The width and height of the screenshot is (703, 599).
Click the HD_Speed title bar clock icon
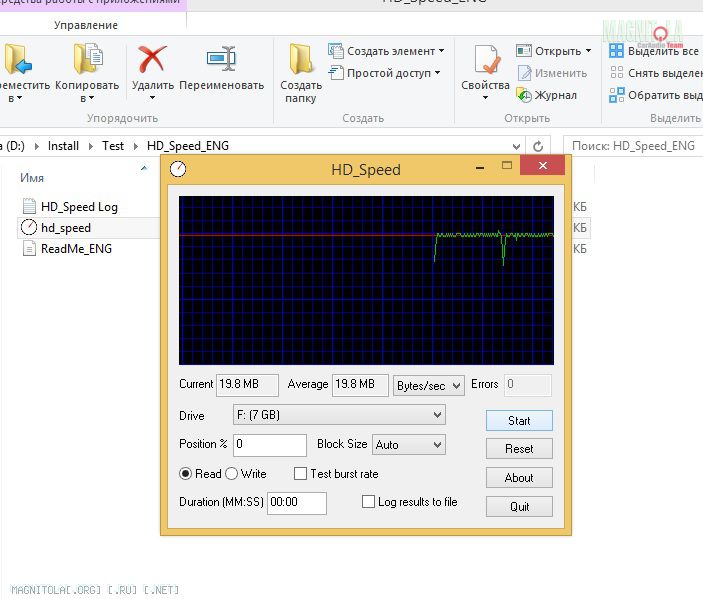point(178,169)
